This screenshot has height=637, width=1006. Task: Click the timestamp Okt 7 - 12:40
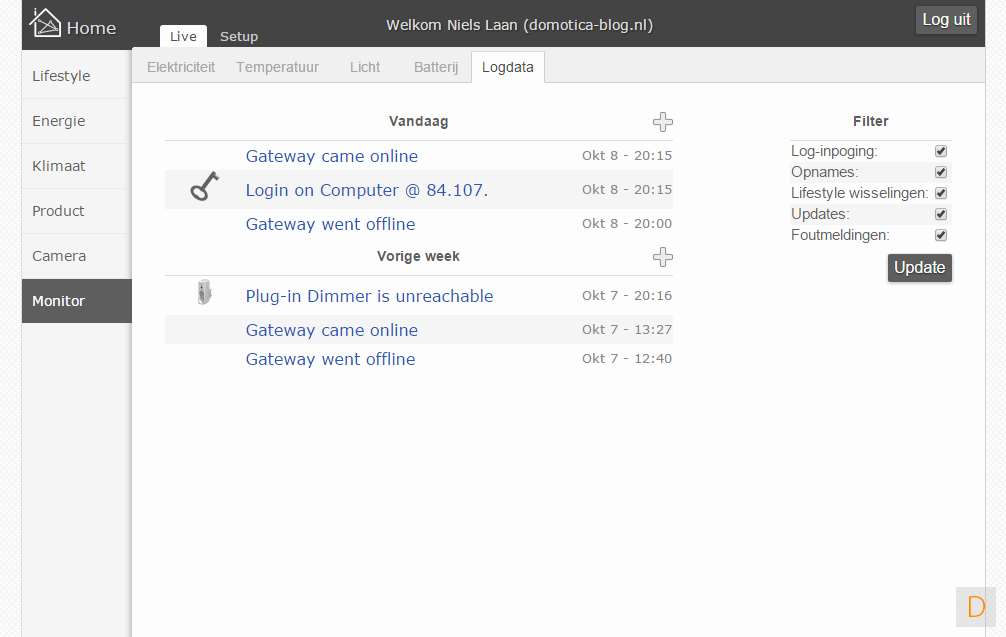click(x=627, y=359)
